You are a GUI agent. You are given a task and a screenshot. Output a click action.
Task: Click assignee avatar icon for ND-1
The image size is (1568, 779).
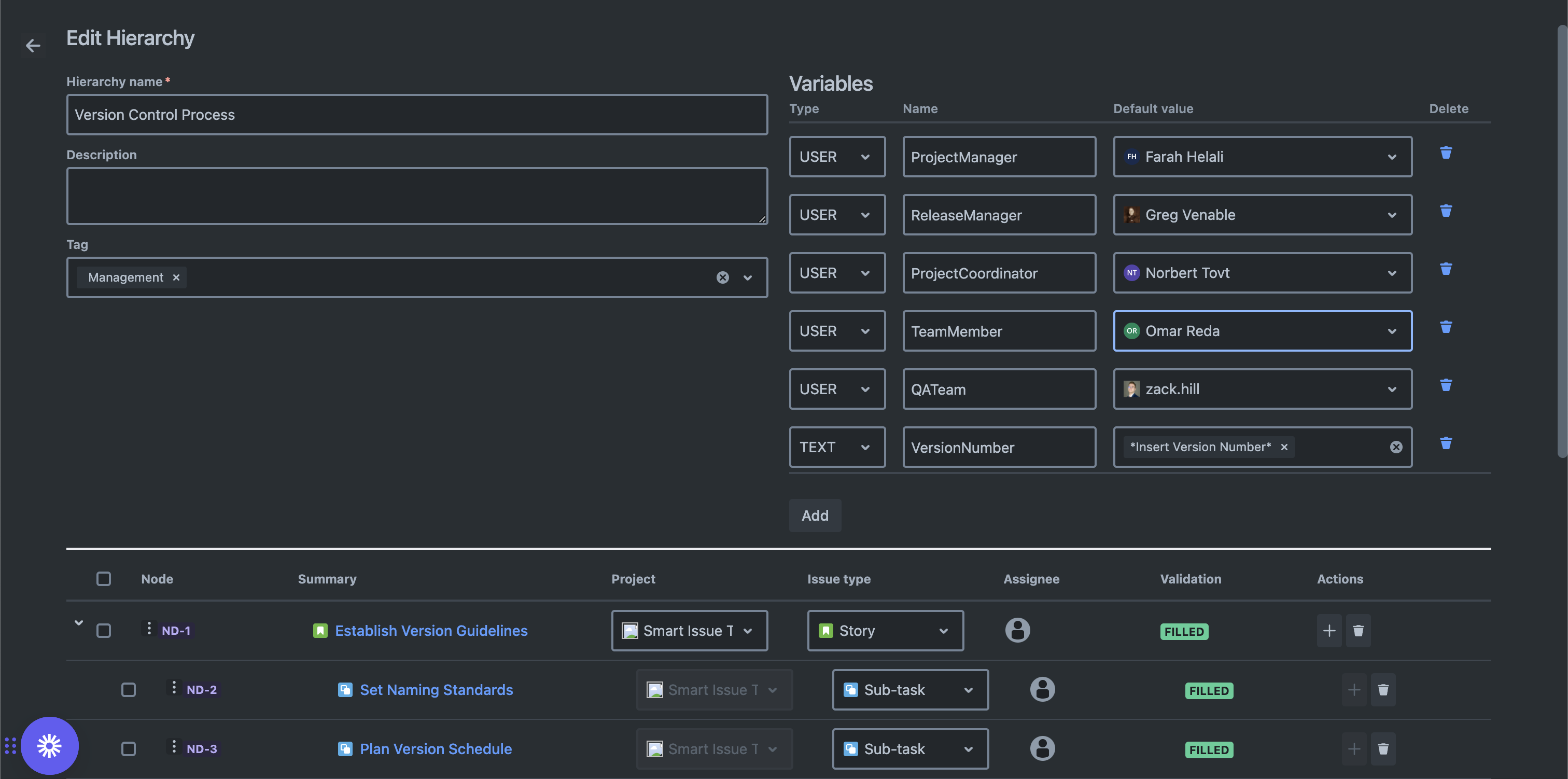(x=1017, y=630)
